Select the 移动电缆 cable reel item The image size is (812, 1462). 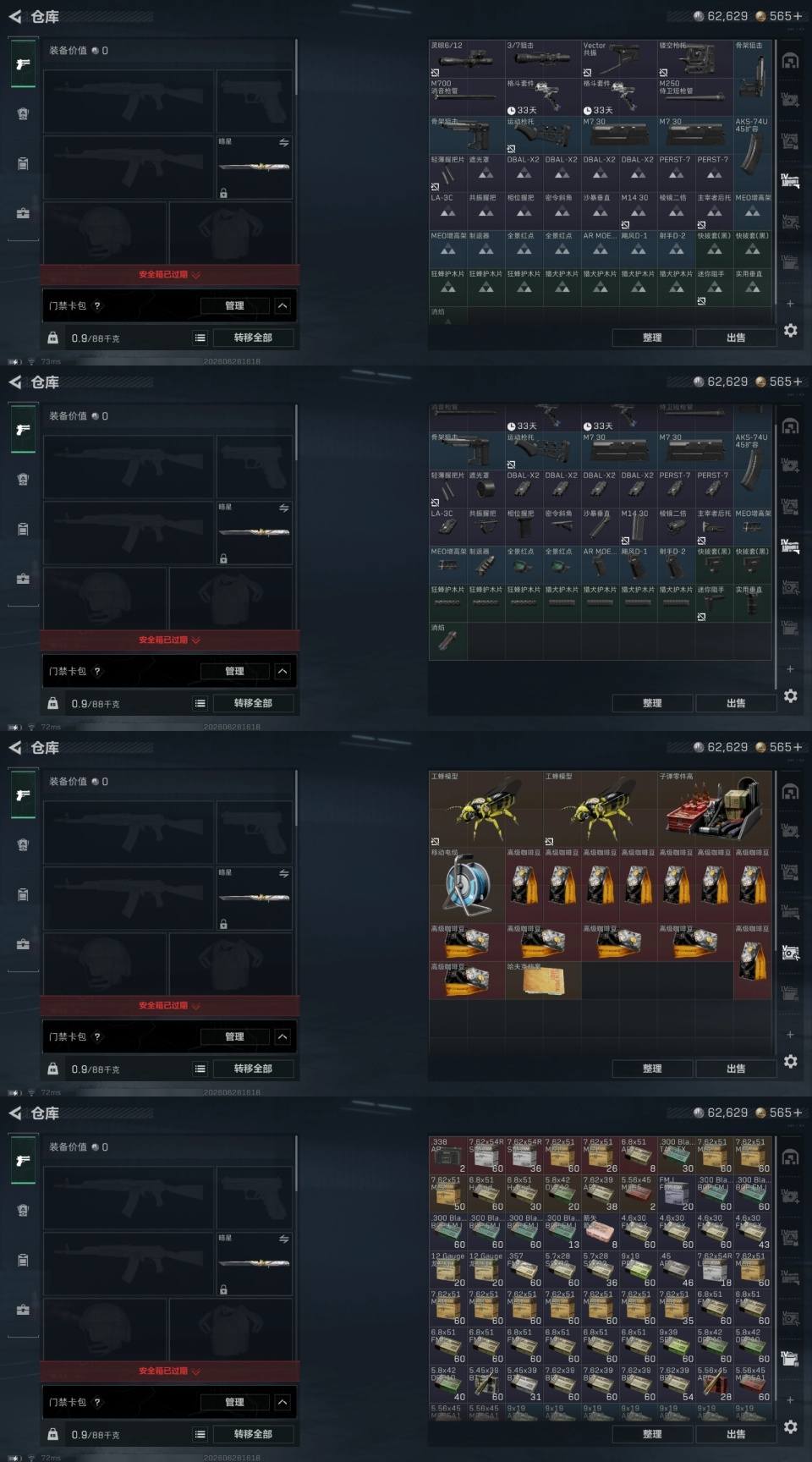tap(467, 884)
